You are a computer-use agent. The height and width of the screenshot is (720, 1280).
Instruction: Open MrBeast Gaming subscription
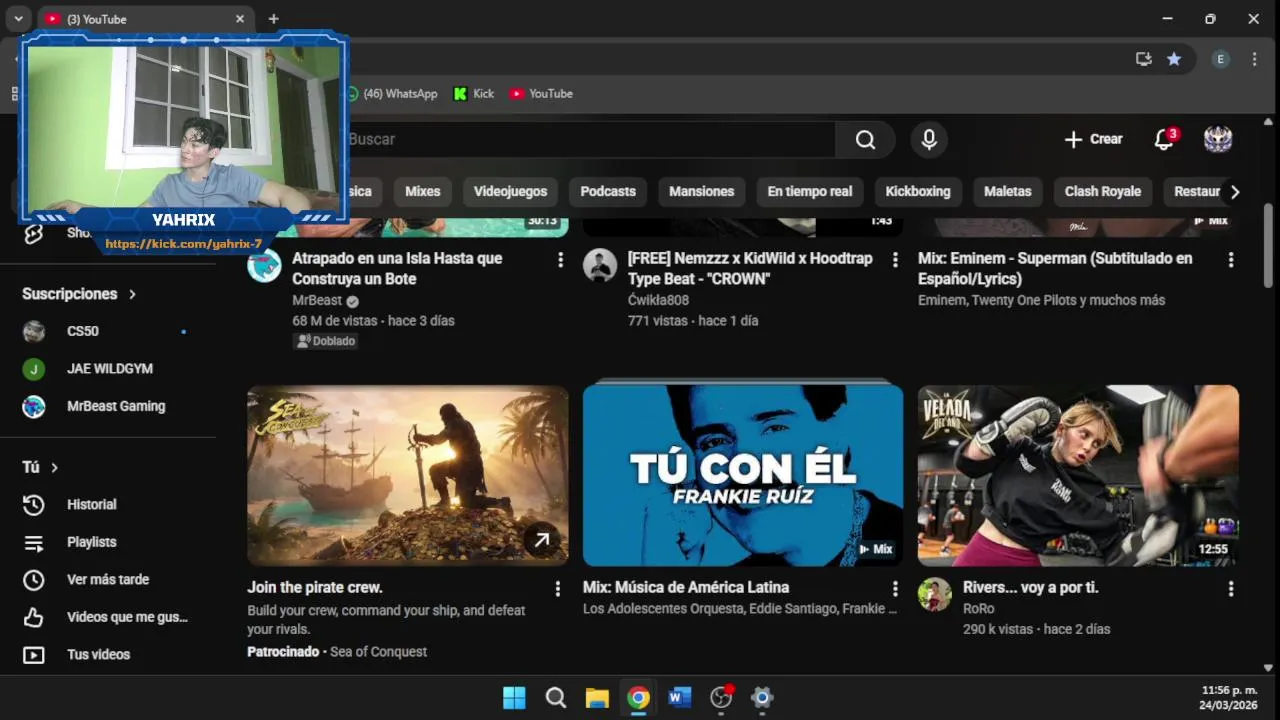tap(107, 406)
